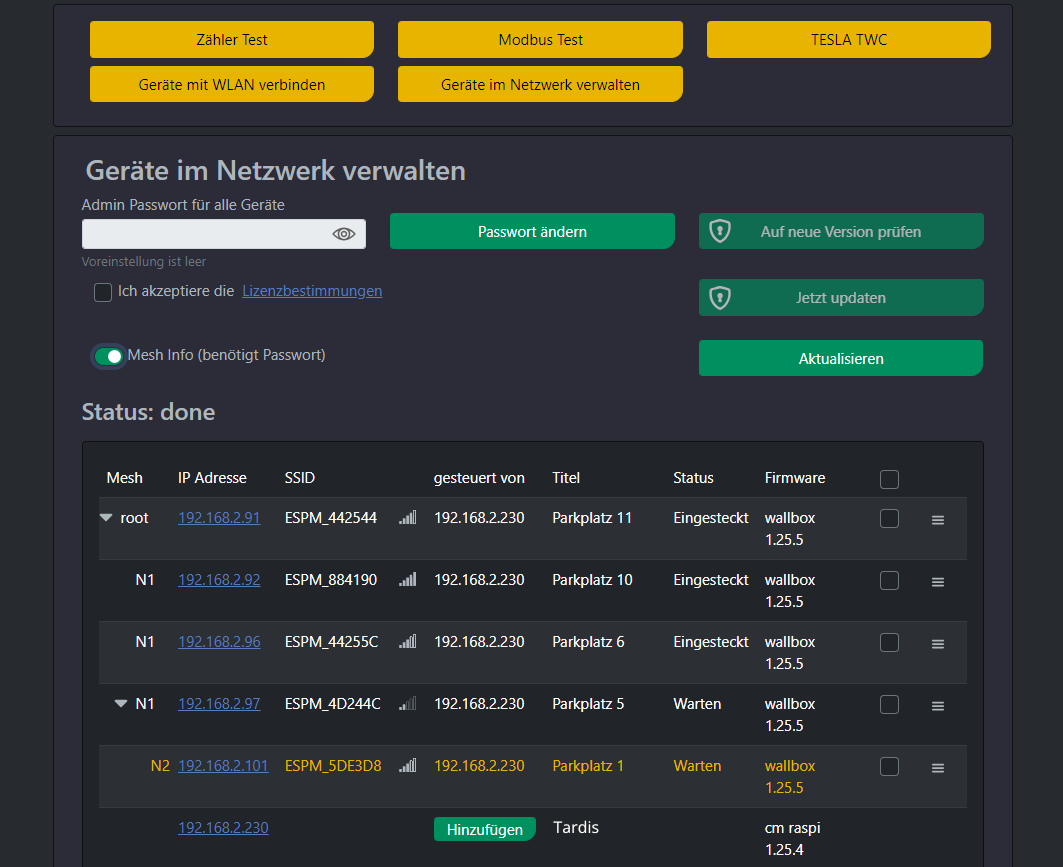This screenshot has width=1063, height=867.
Task: Open hamburger menu for Parkplatz 1 row
Action: [937, 768]
